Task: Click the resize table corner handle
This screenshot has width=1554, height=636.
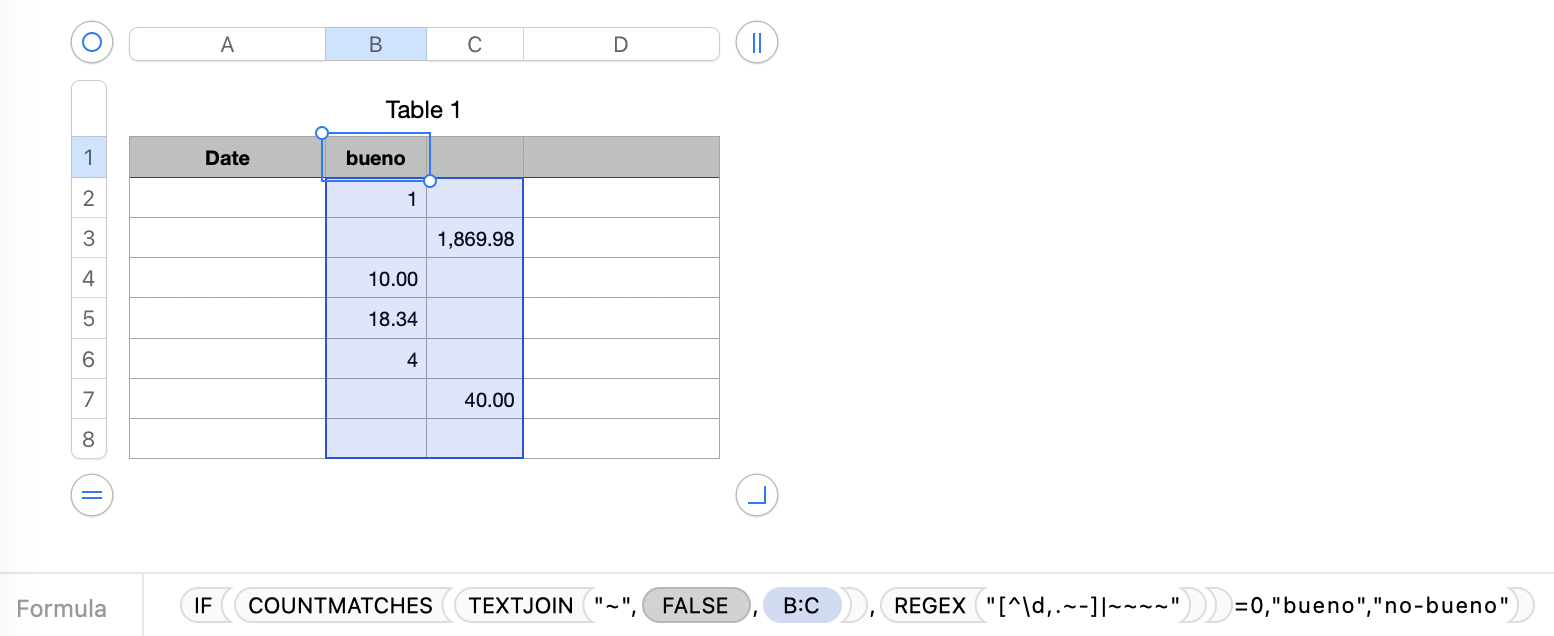Action: 756,495
